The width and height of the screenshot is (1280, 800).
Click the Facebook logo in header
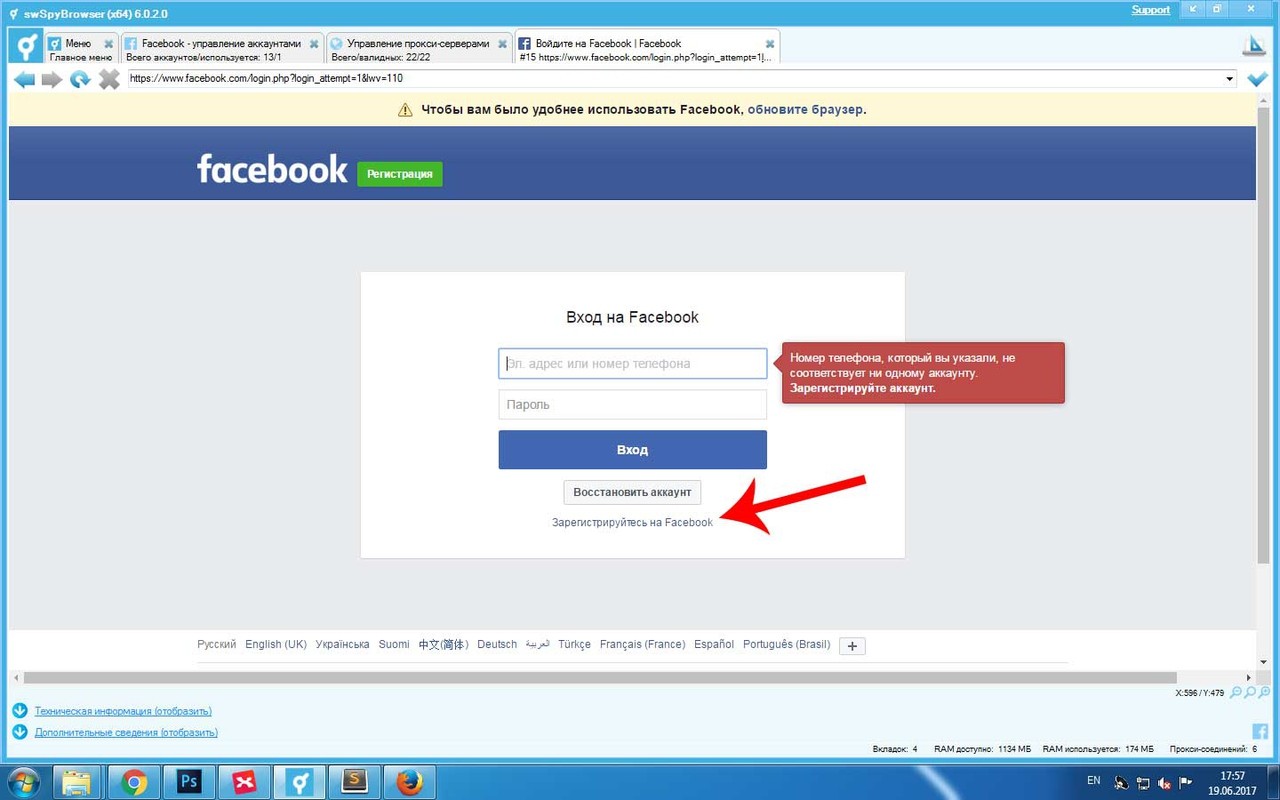click(272, 169)
